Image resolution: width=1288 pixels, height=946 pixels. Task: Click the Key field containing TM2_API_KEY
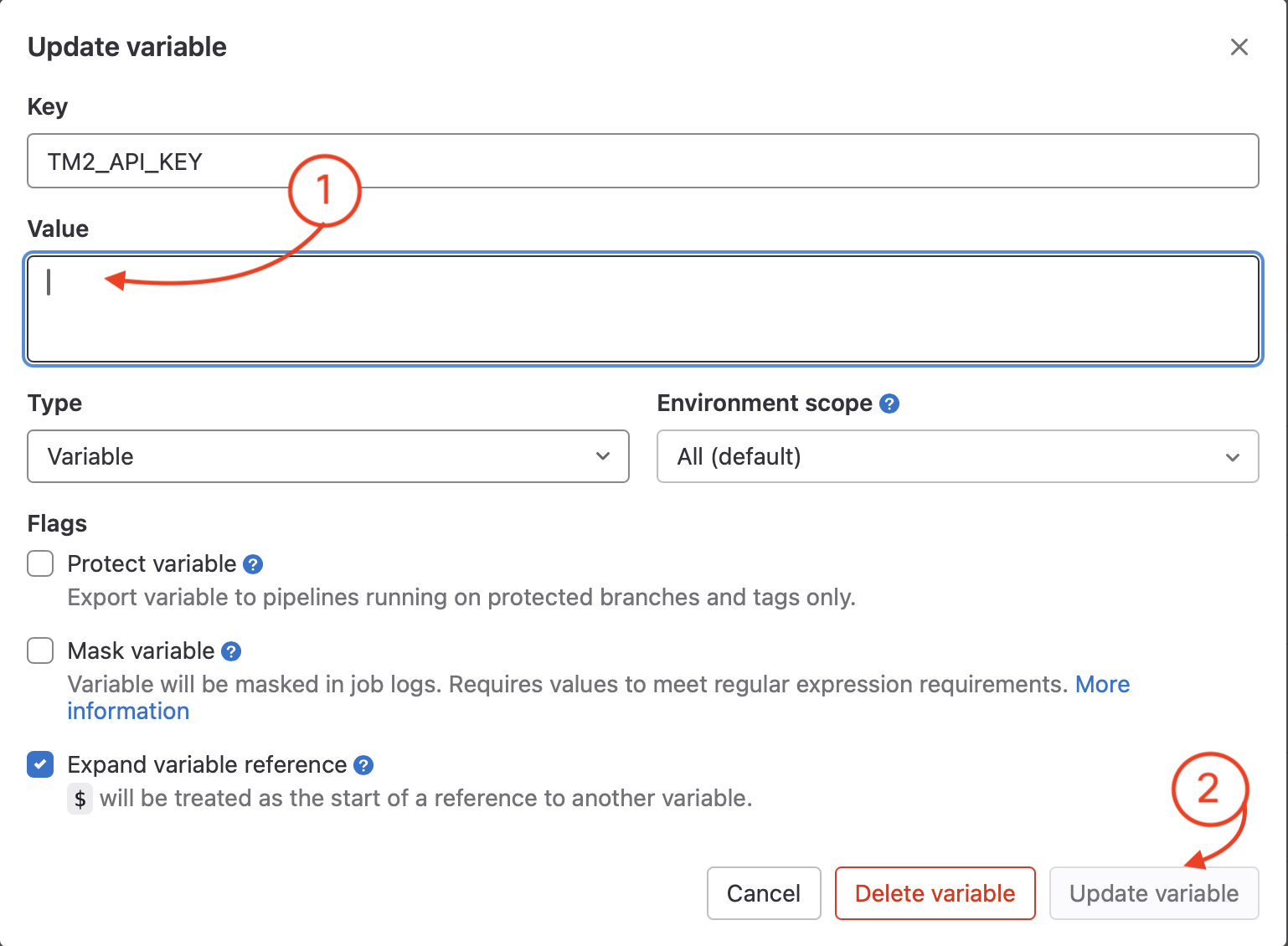coord(642,161)
